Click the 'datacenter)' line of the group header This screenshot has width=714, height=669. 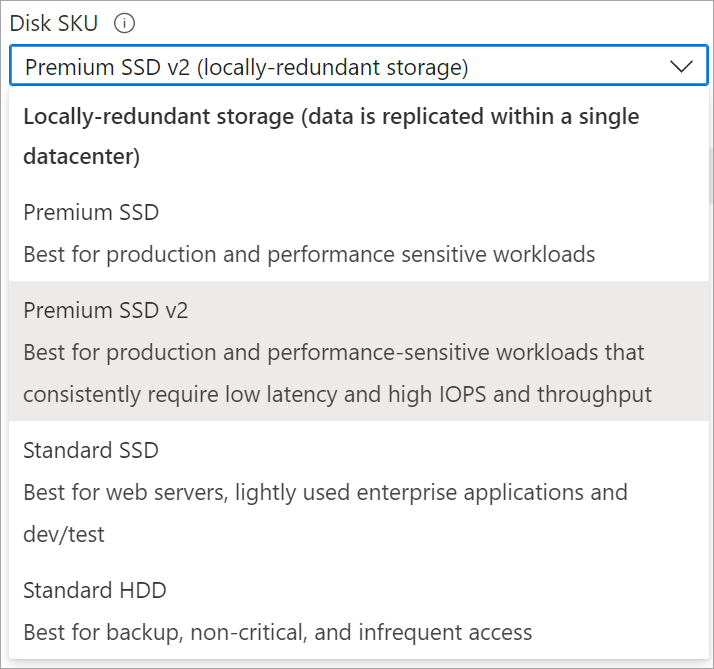click(81, 157)
